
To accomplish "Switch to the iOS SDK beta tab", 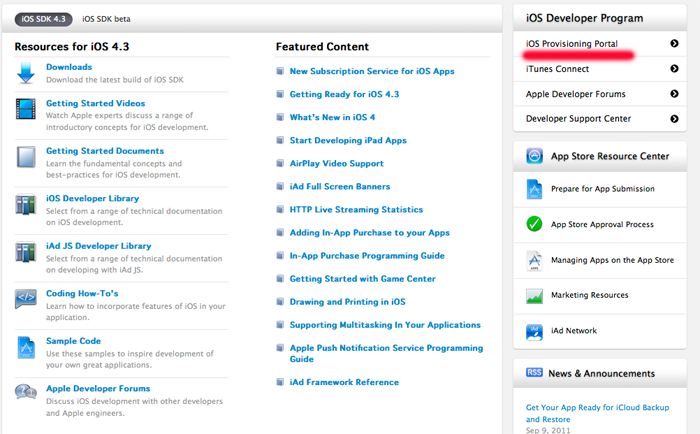I will point(106,19).
